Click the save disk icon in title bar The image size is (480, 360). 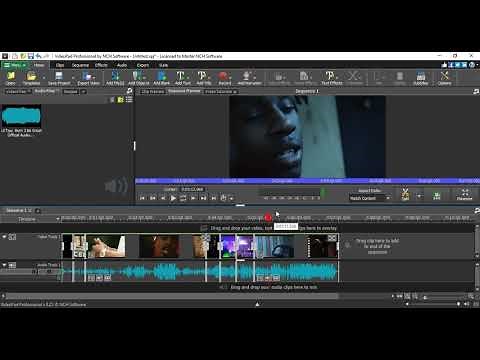pyautogui.click(x=31, y=56)
